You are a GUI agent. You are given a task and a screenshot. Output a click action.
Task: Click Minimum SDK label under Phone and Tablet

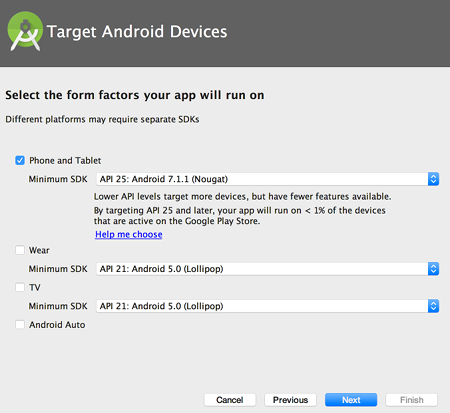coord(58,179)
